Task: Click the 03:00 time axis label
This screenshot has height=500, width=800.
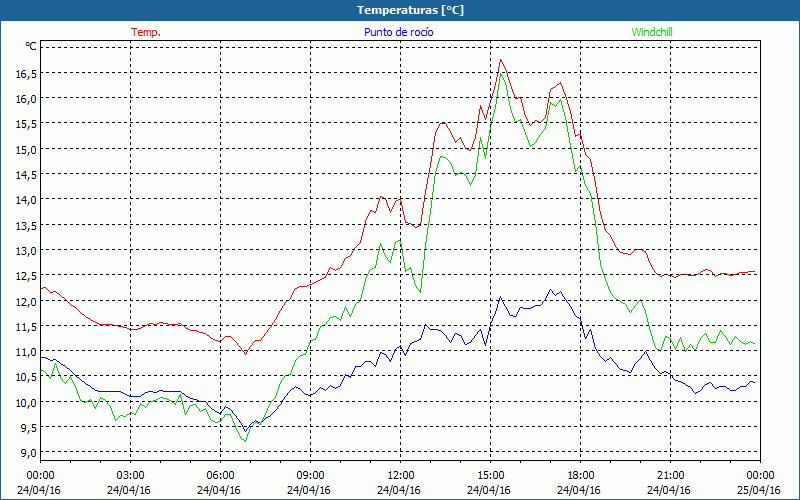Action: tap(131, 476)
